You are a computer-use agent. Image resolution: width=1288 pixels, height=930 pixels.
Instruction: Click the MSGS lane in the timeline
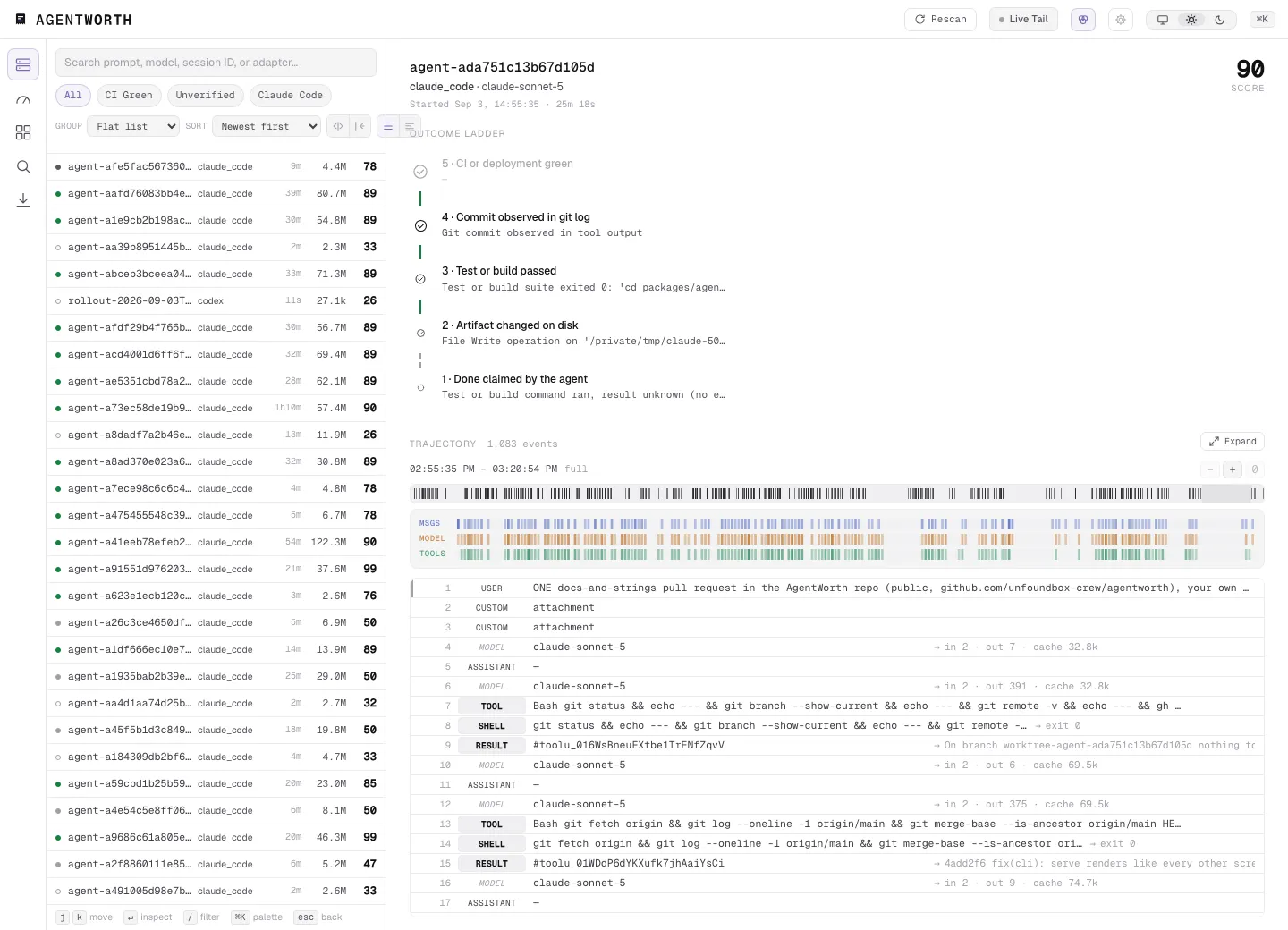836,524
